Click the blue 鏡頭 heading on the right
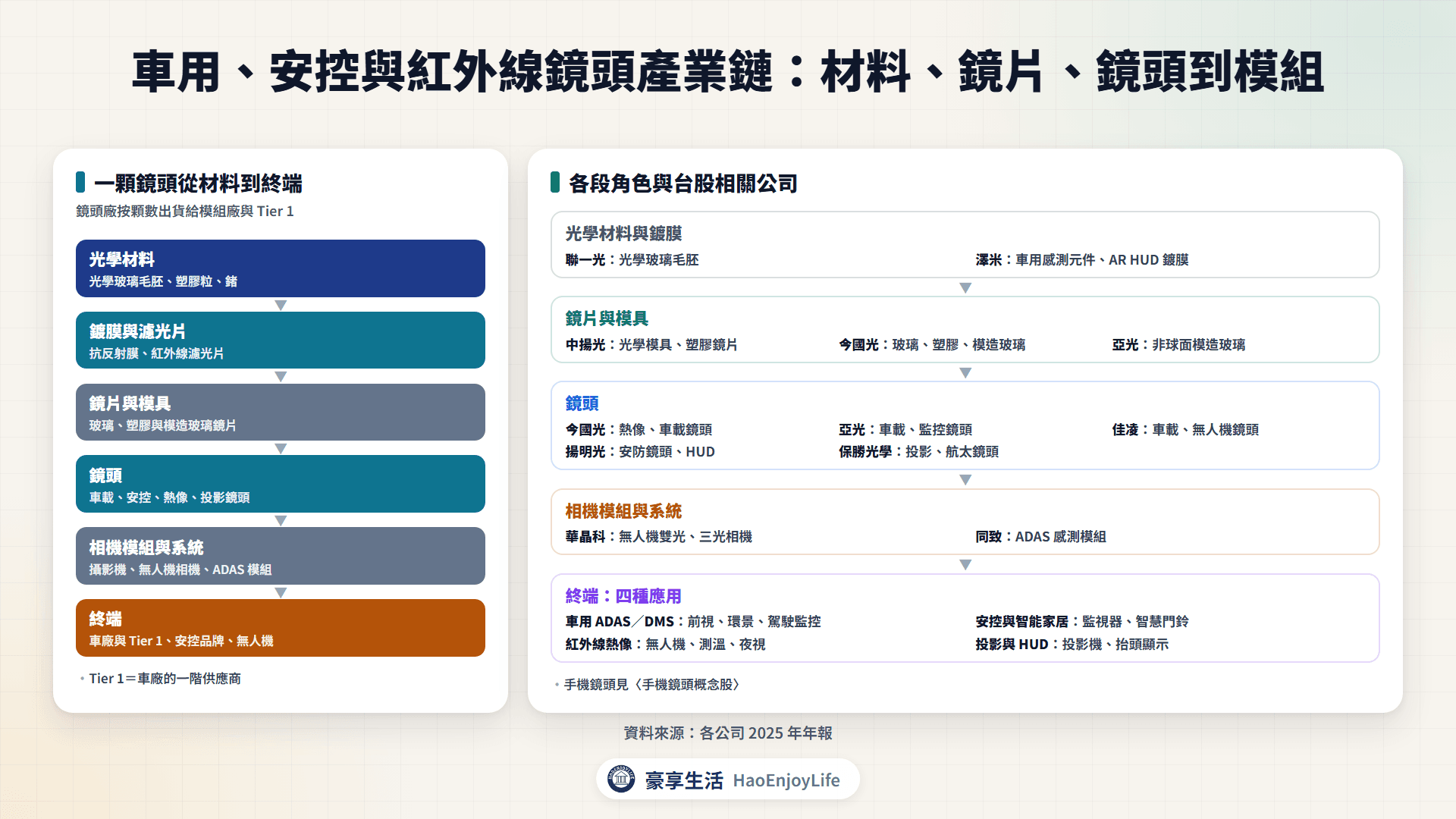Image resolution: width=1456 pixels, height=819 pixels. click(582, 403)
